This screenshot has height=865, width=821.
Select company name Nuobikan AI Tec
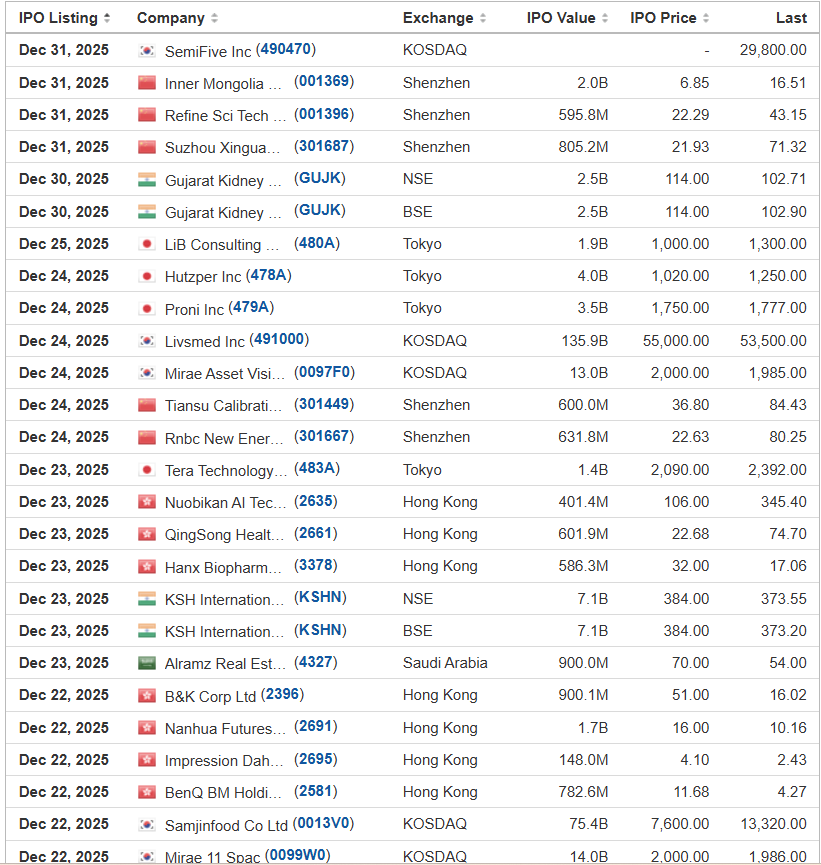click(226, 503)
